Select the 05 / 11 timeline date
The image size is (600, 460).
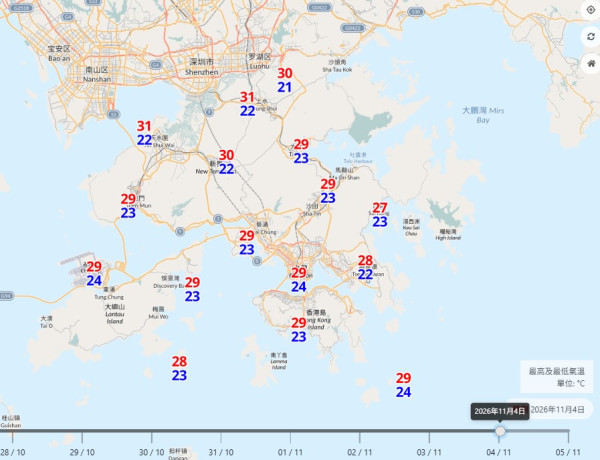568,452
